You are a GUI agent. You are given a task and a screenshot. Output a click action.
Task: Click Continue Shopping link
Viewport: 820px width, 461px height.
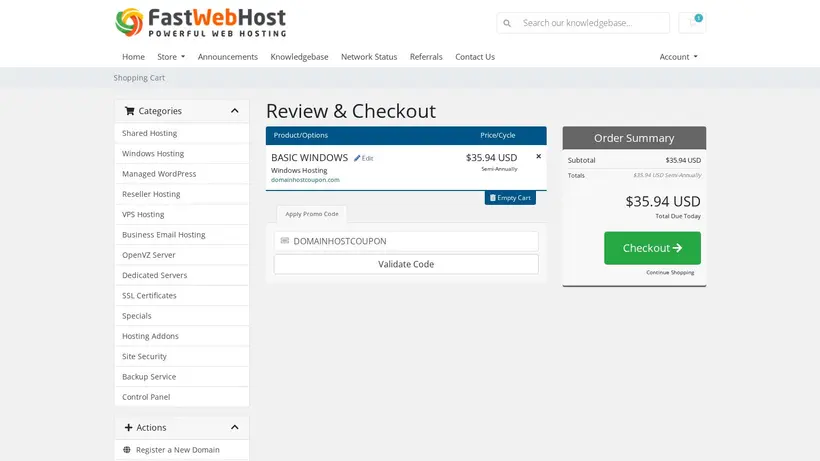click(670, 272)
